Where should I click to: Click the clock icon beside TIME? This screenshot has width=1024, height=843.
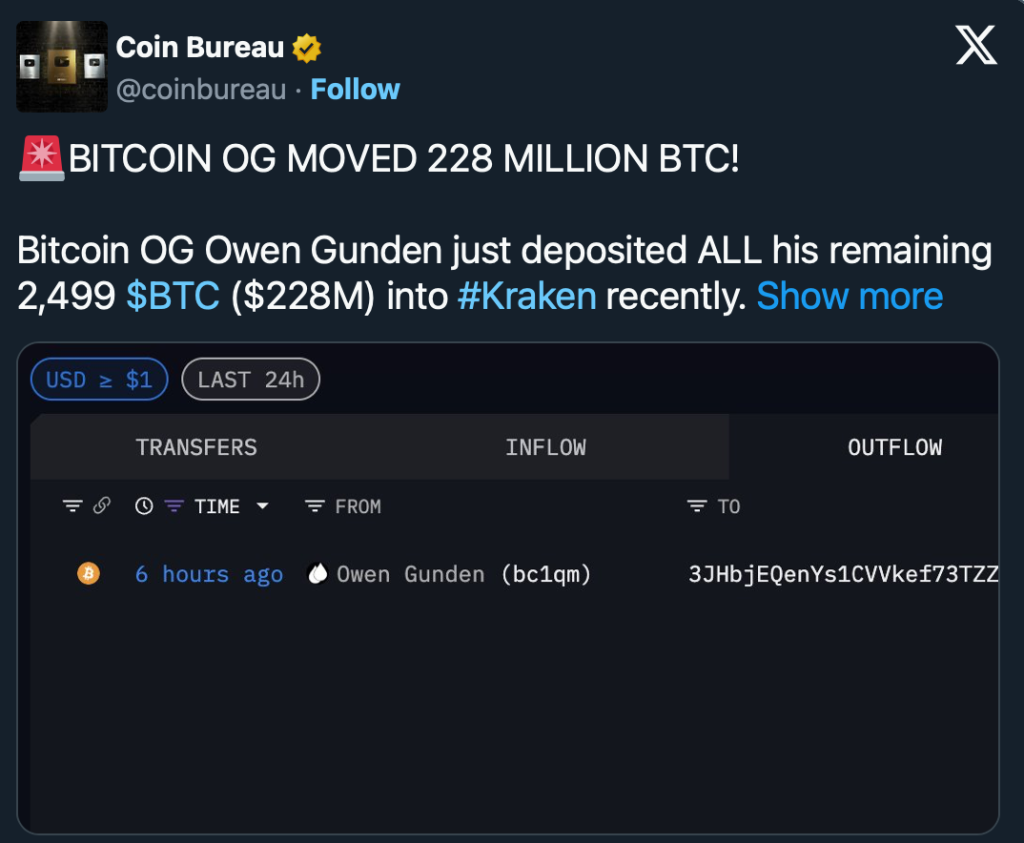pyautogui.click(x=144, y=506)
